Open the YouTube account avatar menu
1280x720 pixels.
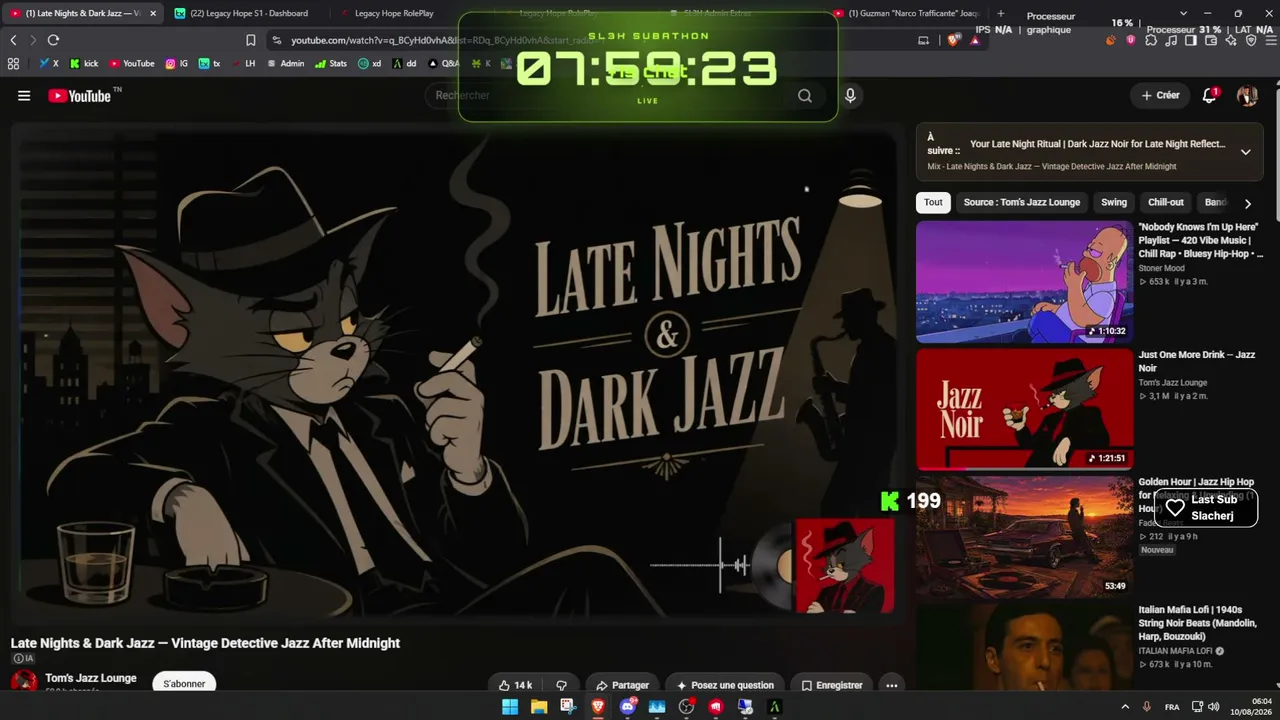[x=1247, y=95]
